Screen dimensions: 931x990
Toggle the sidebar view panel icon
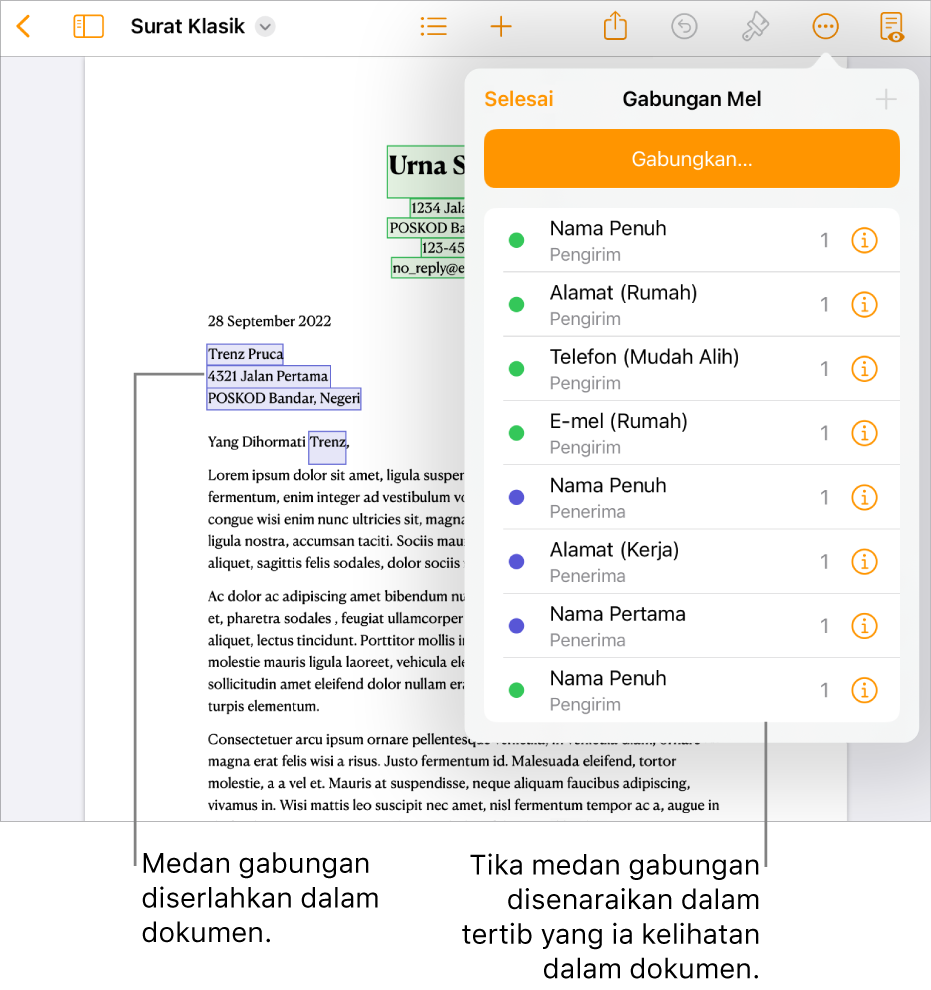click(x=88, y=27)
